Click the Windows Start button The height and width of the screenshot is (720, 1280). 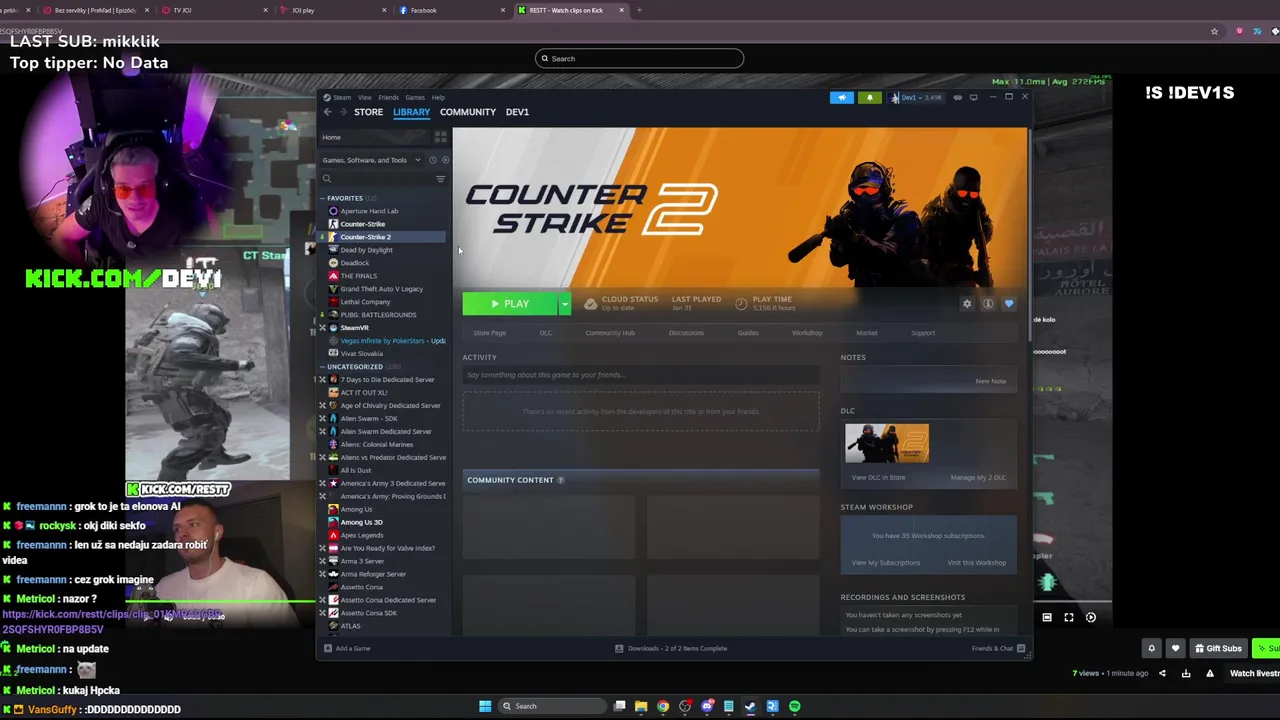(485, 706)
